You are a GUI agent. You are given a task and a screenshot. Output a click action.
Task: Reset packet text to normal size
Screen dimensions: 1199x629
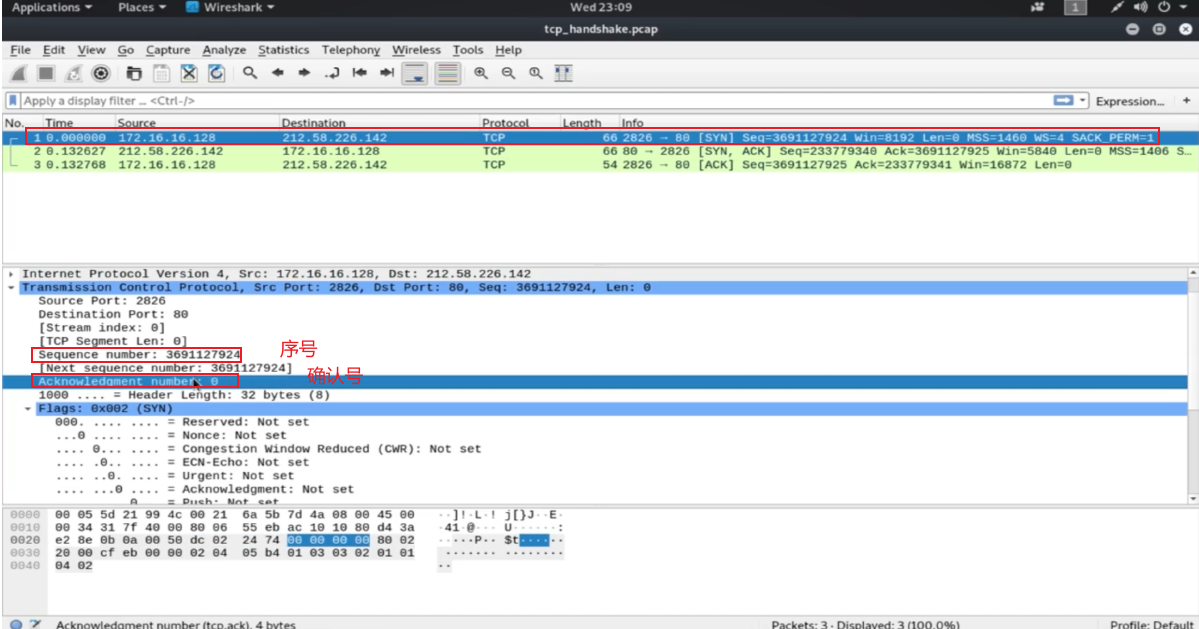[536, 73]
